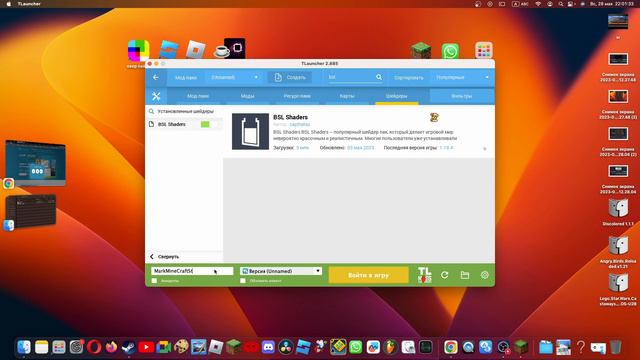
Task: Open Discord from the Dock
Action: (x=268, y=347)
